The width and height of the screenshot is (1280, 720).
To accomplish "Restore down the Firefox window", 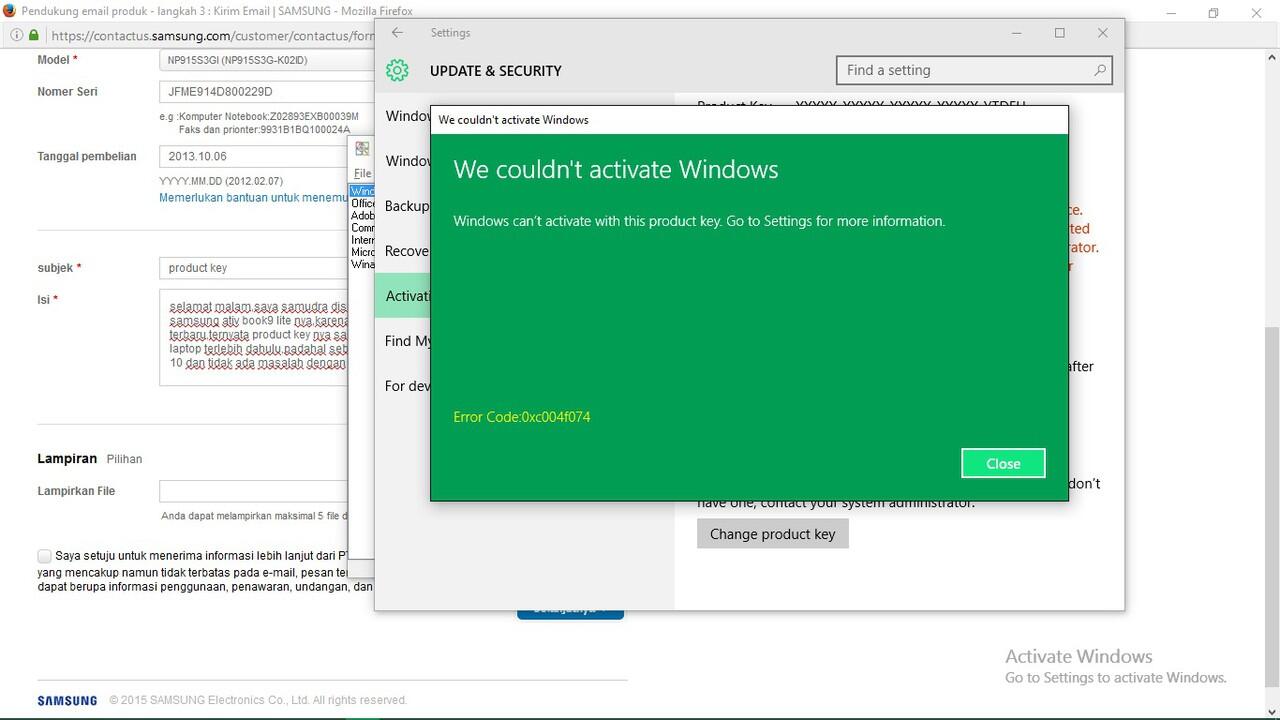I will [x=1213, y=12].
